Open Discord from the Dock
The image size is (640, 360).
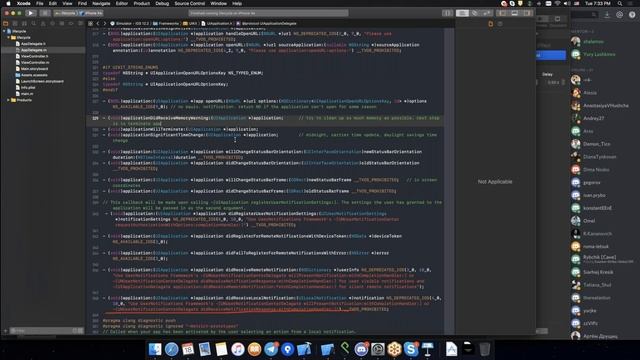(361, 349)
